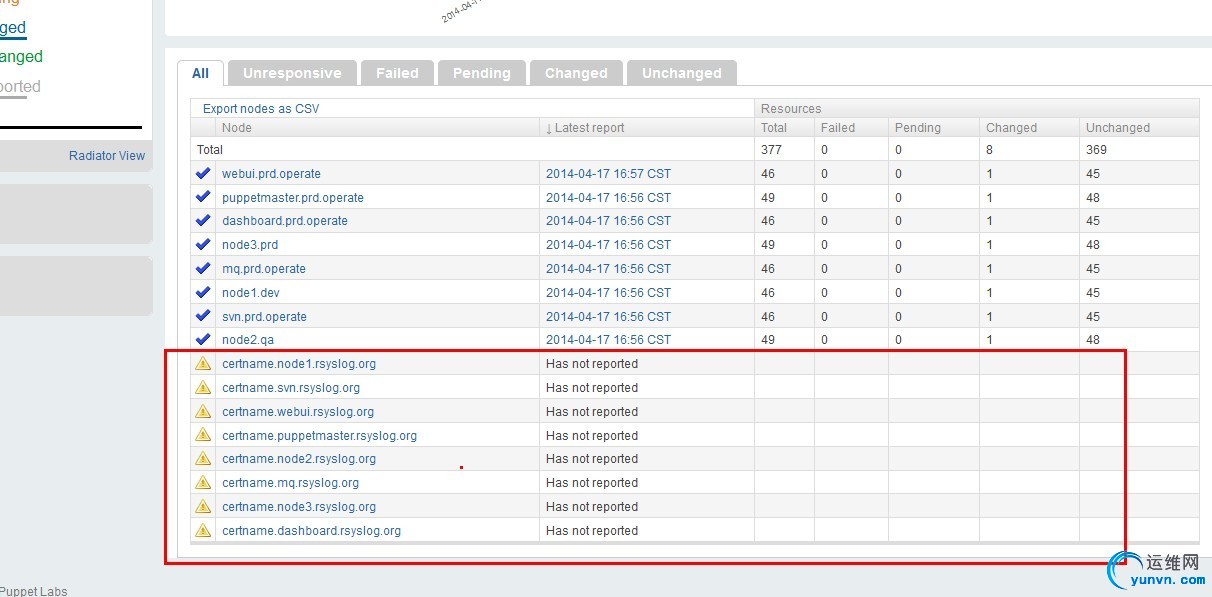Click the checkmark icon beside dashboard.prd.operate
The image size is (1212, 597).
click(203, 221)
